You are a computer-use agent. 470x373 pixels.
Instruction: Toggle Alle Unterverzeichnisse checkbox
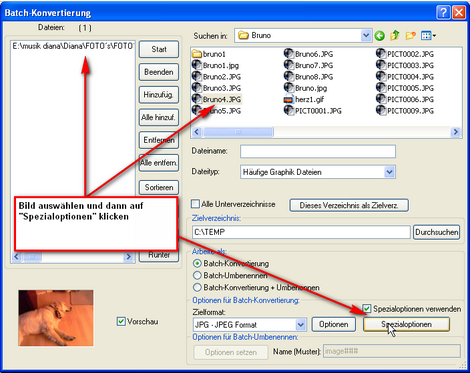[x=196, y=203]
